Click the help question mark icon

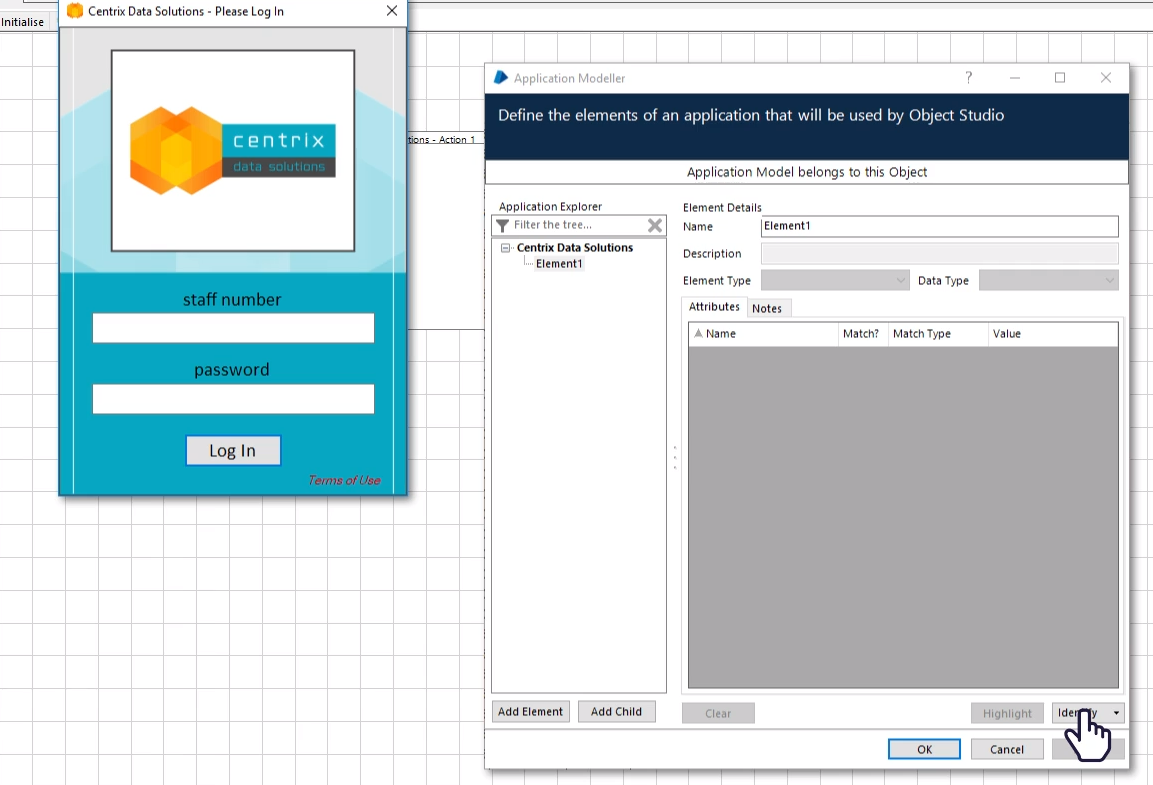point(968,77)
